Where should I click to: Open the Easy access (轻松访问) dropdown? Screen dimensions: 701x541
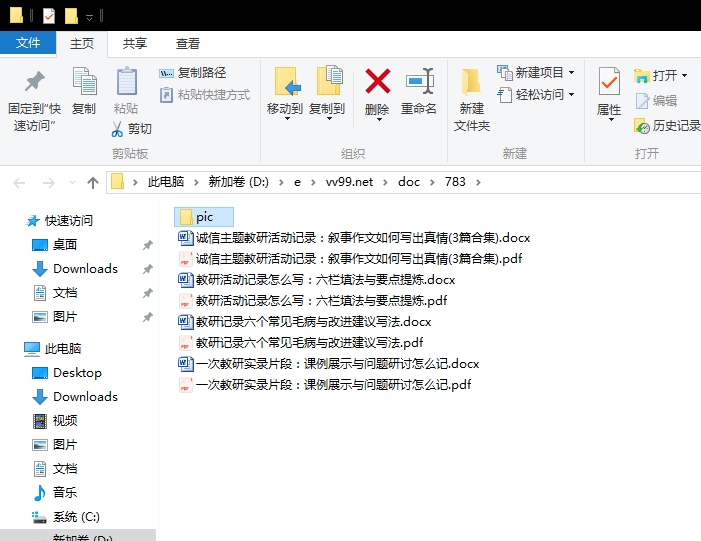click(x=536, y=95)
